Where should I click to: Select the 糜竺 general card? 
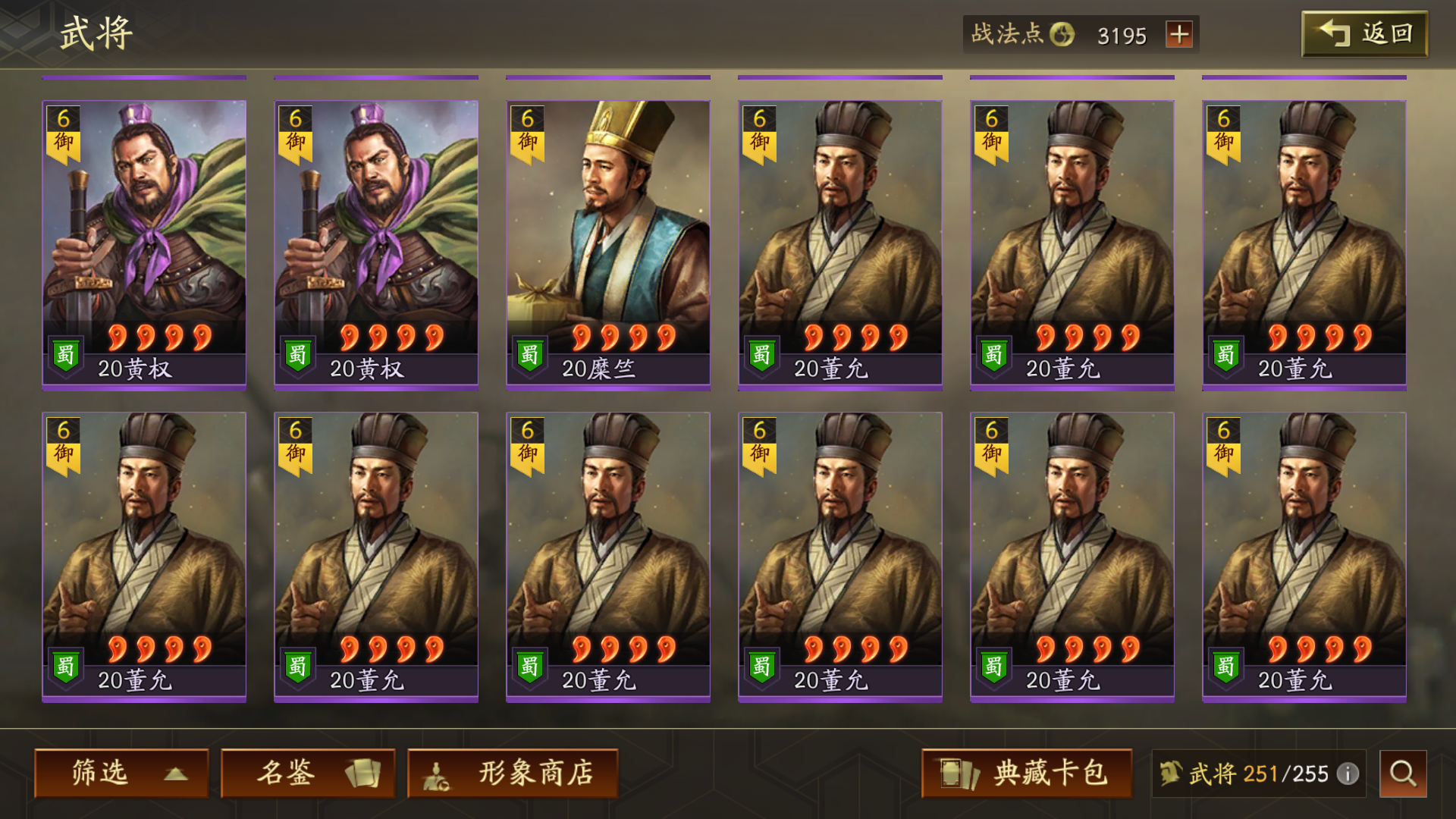pyautogui.click(x=608, y=245)
